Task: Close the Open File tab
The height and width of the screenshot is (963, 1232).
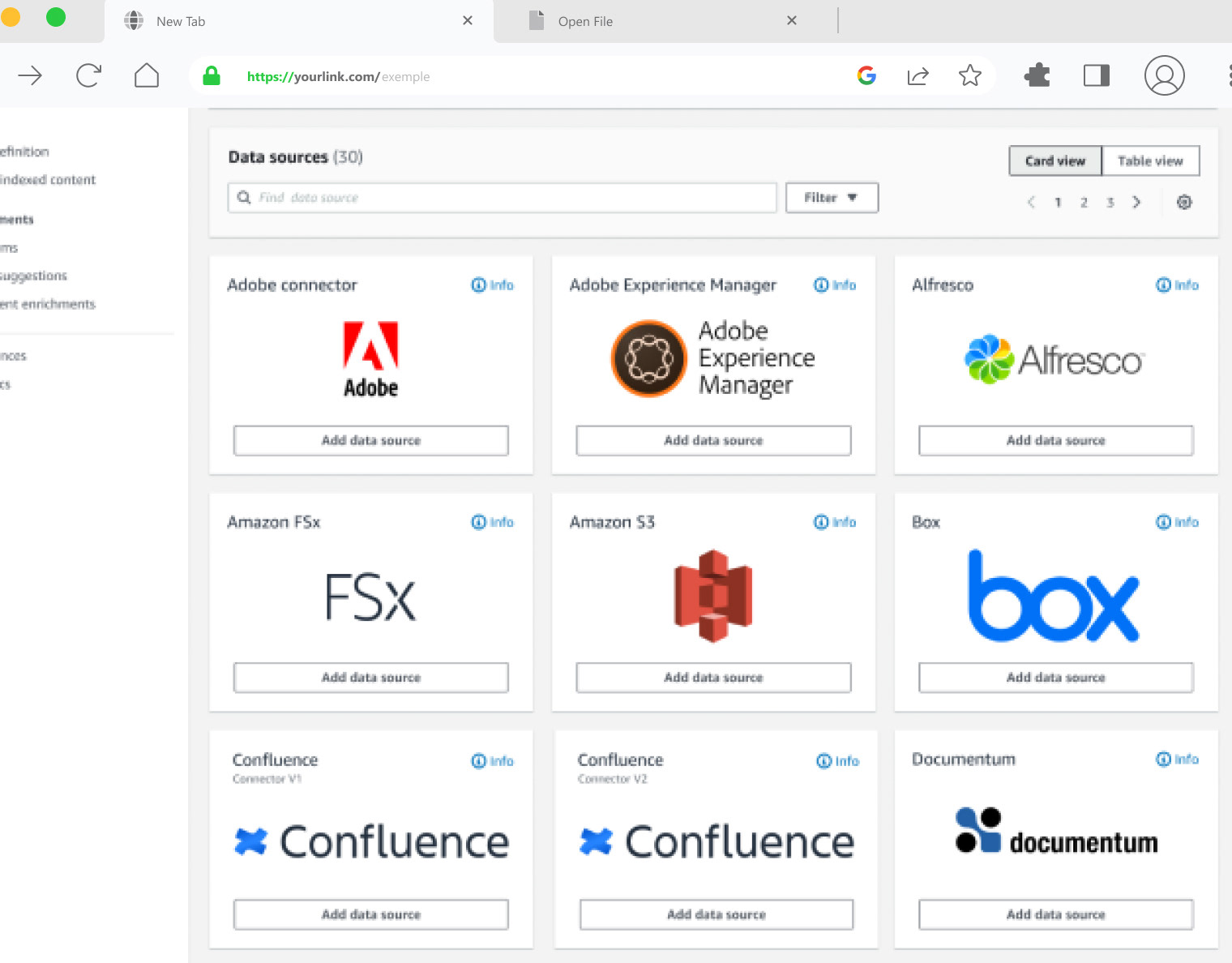Action: point(792,20)
